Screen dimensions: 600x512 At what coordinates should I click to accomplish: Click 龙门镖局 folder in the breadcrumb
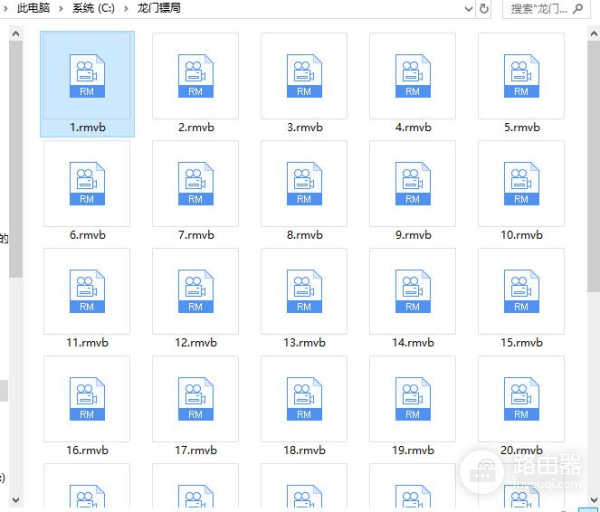[159, 8]
